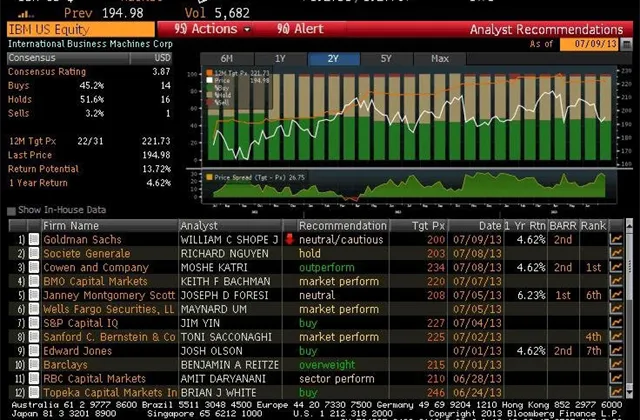Click scroll up arrow of analyst table

click(629, 224)
